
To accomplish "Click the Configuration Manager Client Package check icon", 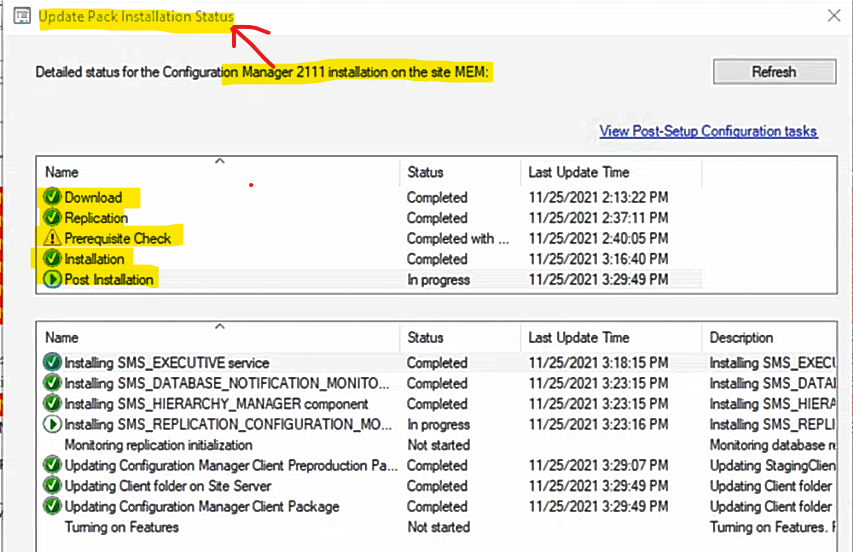I will point(52,506).
